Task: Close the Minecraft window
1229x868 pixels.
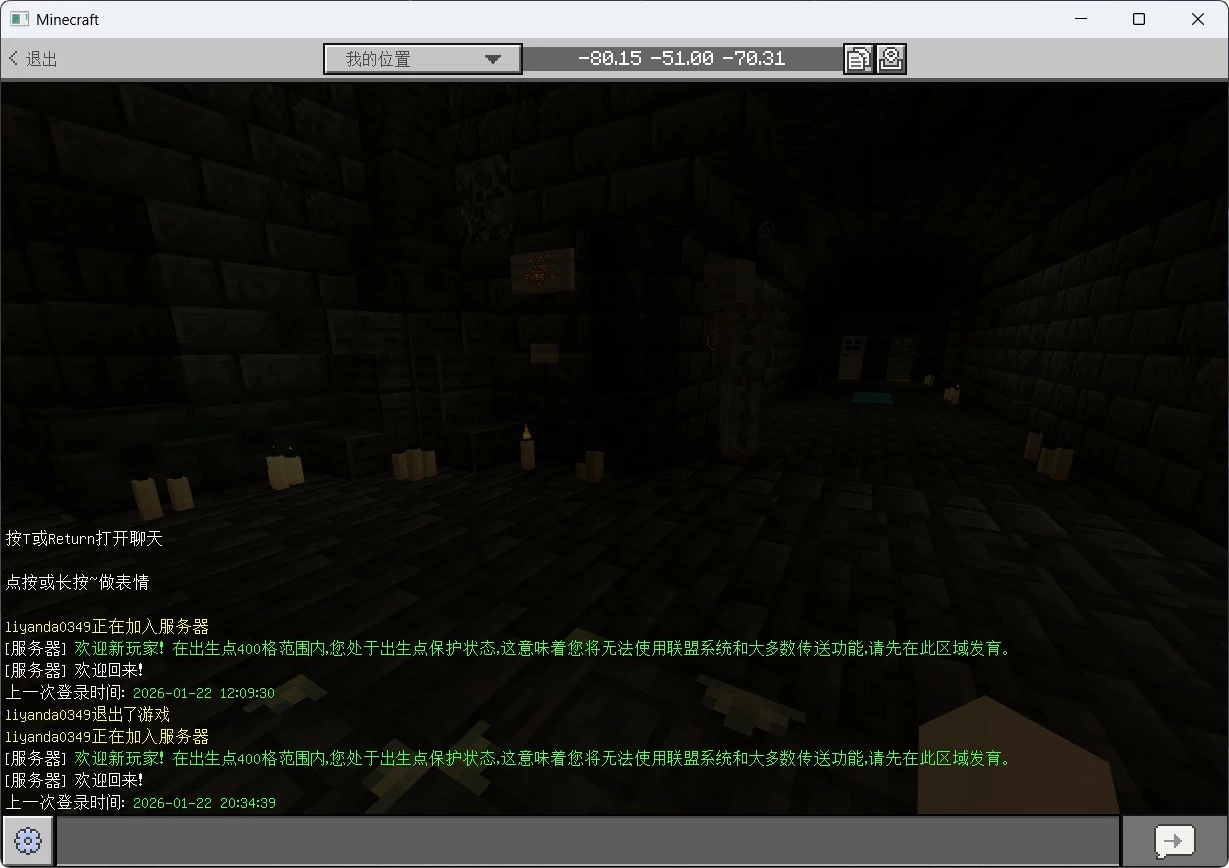Action: click(1198, 19)
